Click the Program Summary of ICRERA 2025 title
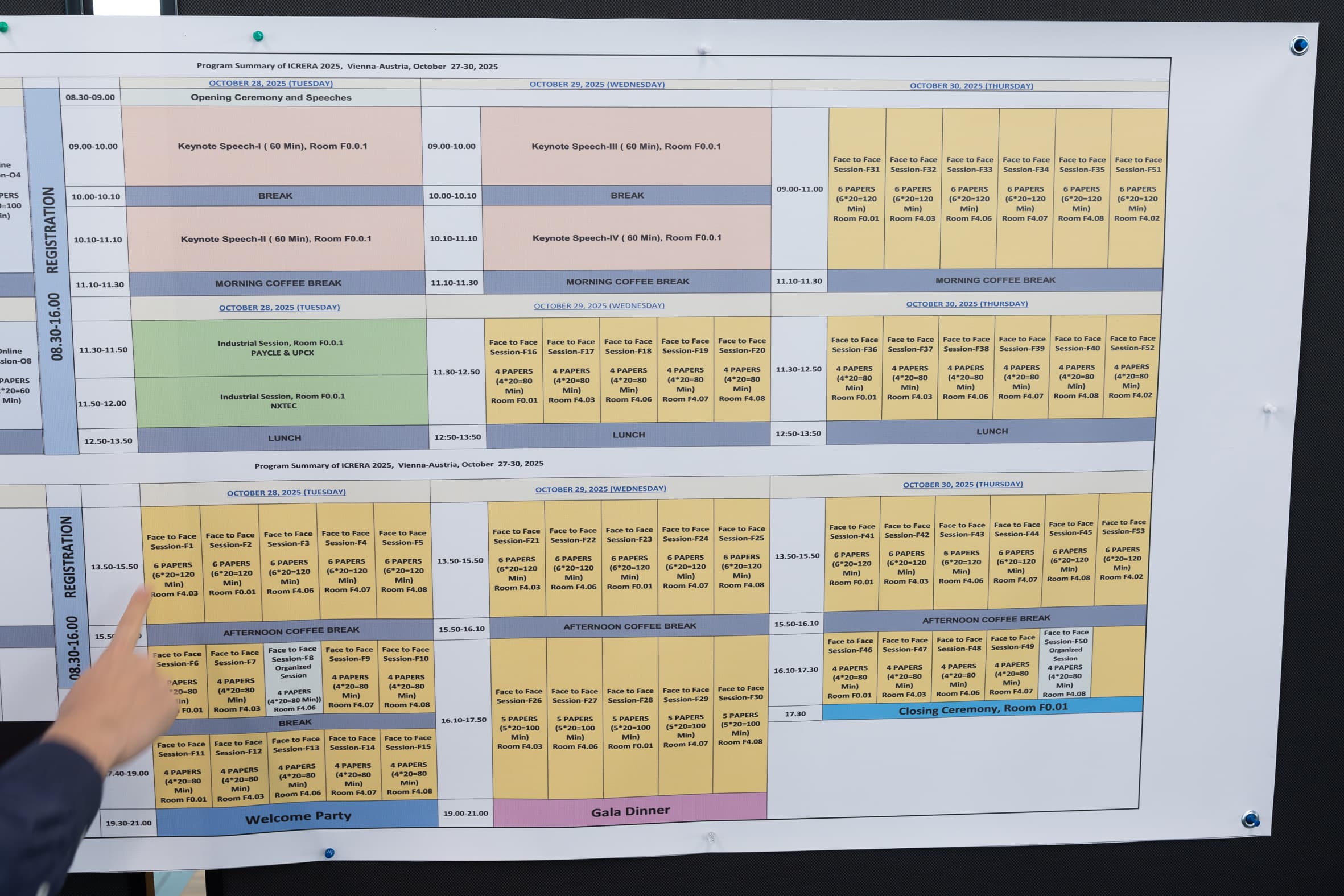Screen dimensions: 1344x896 click(346, 66)
